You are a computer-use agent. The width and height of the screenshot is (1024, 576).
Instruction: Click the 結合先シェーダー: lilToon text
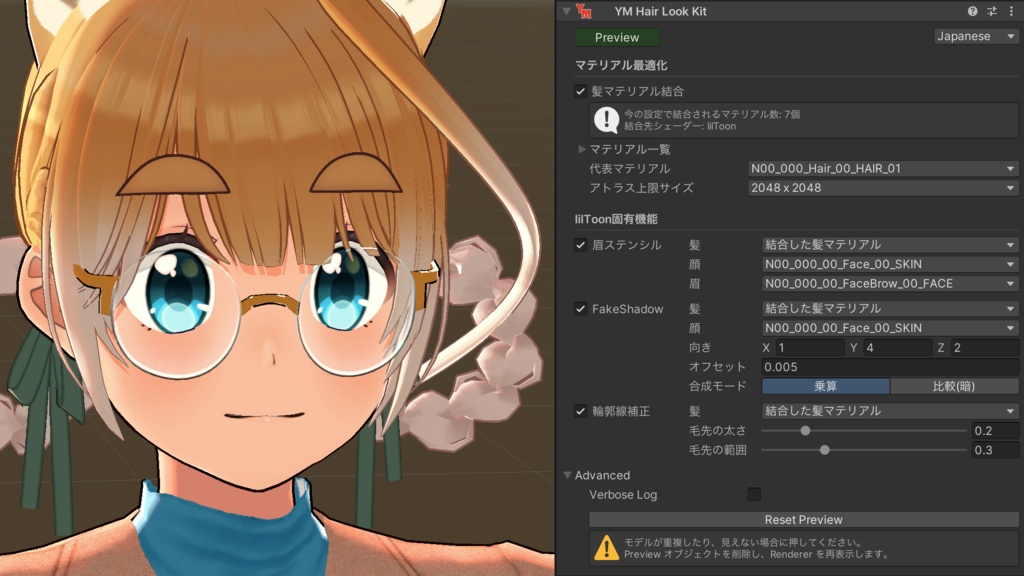click(680, 126)
